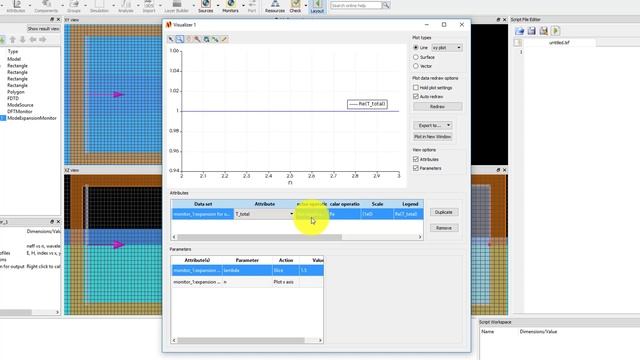The image size is (640, 360).
Task: Click Save As icon in Script File Editor
Action: [543, 31]
